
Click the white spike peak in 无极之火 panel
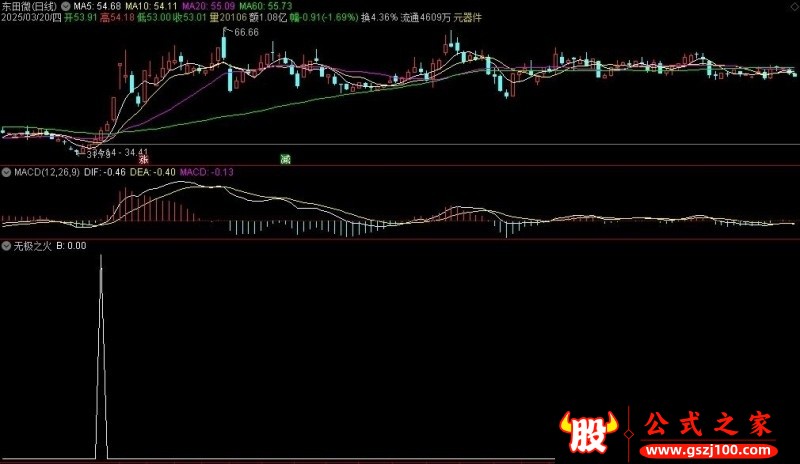[101, 256]
